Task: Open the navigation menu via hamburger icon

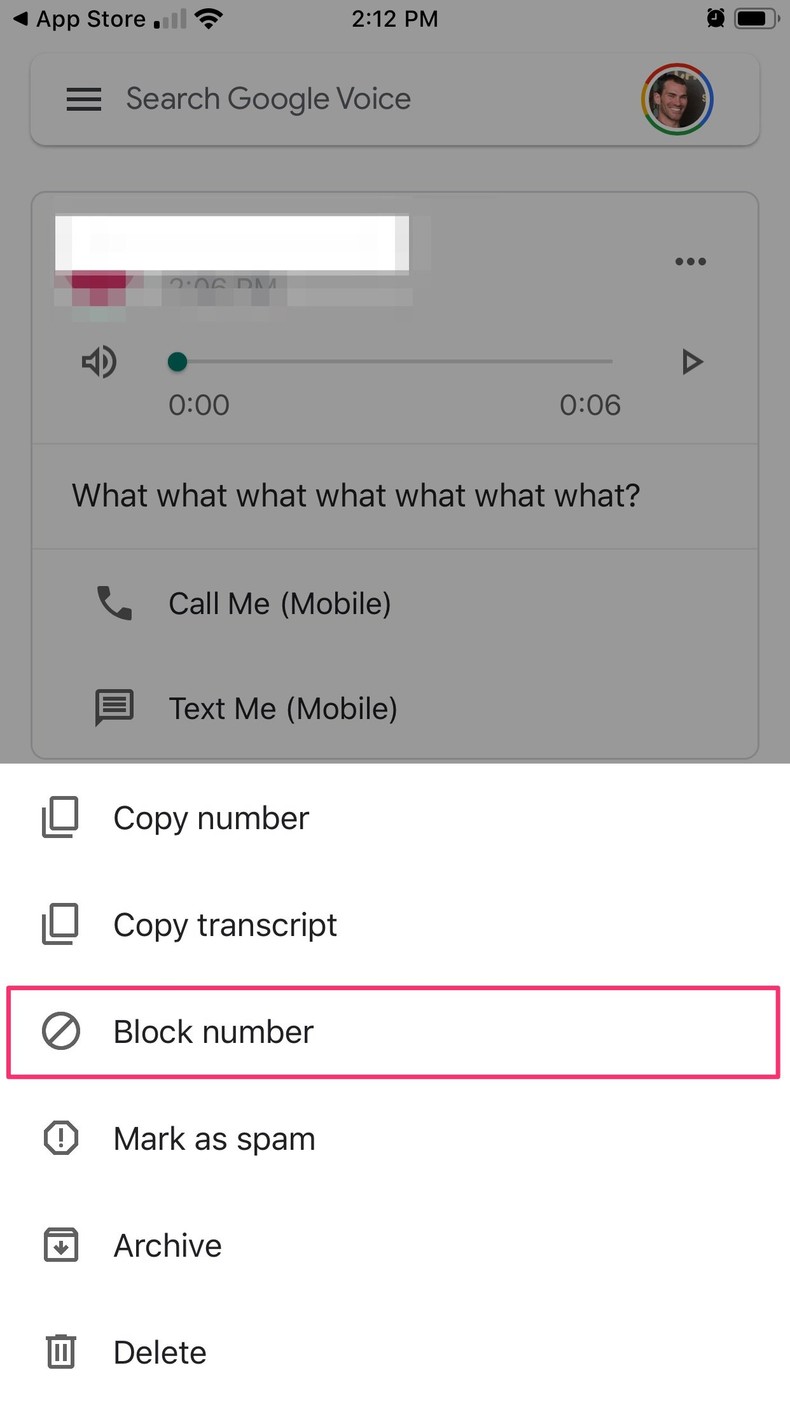Action: (x=84, y=99)
